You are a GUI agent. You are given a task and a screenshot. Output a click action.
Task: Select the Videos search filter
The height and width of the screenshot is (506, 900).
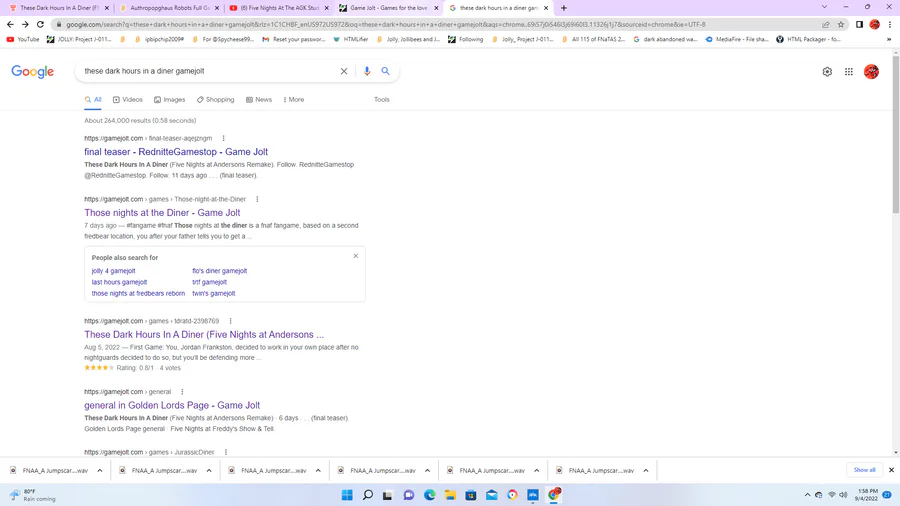click(x=127, y=99)
